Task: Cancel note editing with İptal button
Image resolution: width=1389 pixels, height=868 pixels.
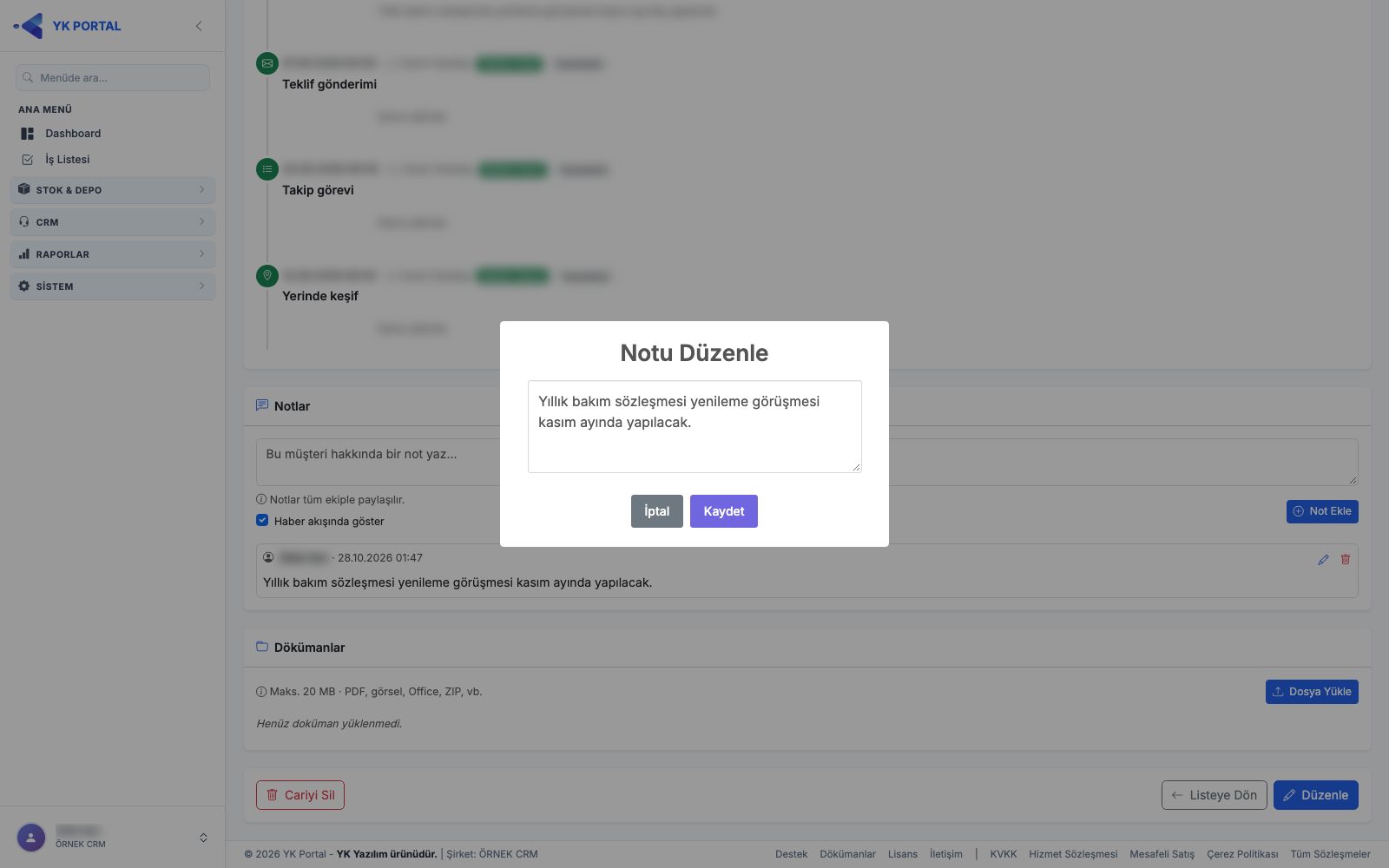Action: click(657, 511)
